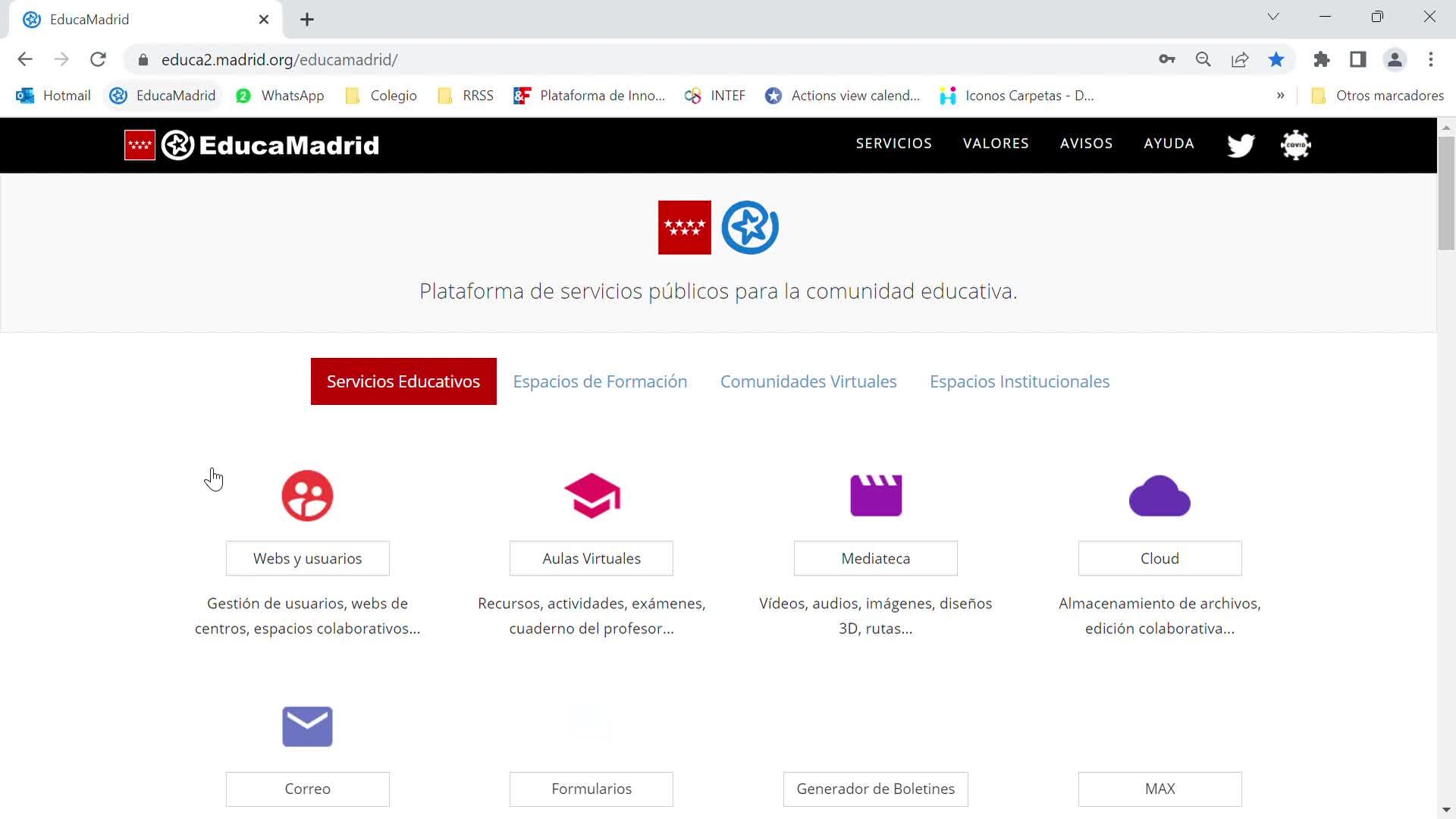
Task: Open the COVID icon in header
Action: [x=1295, y=145]
